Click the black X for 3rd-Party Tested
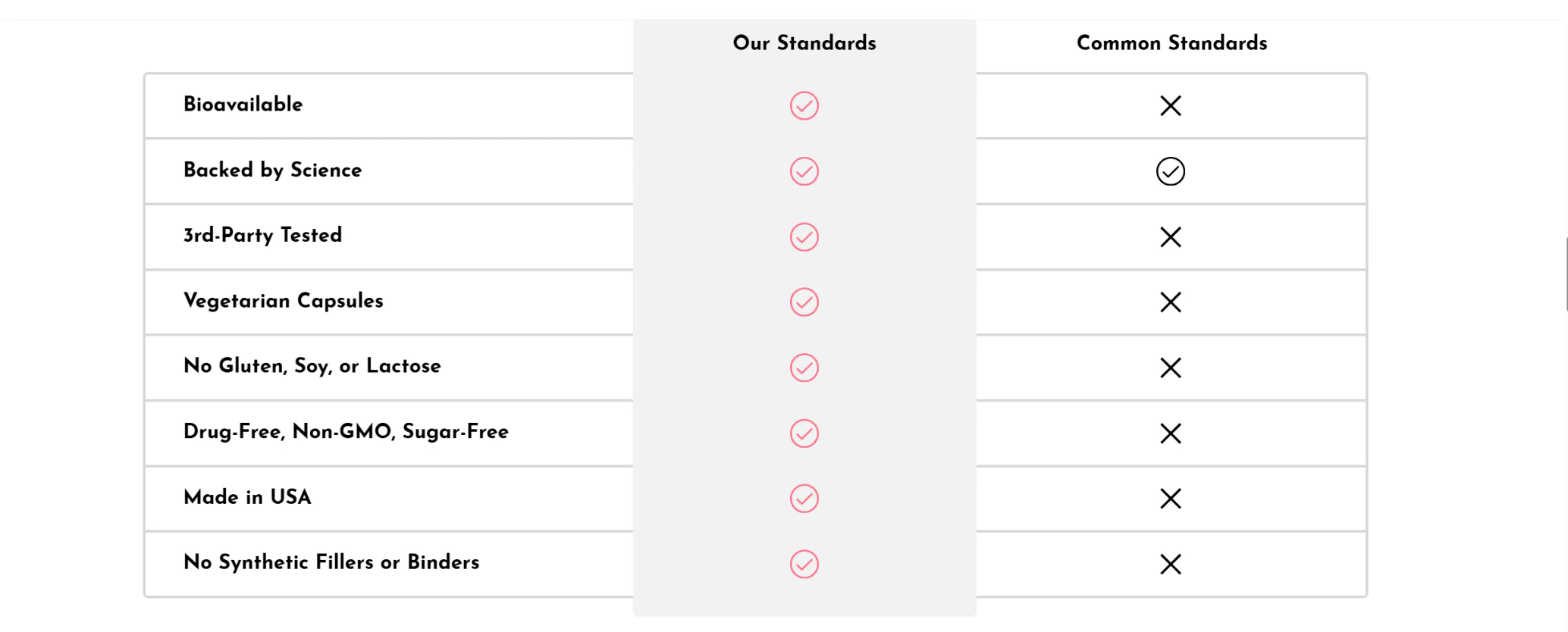Screen dimensions: 1568x632 coord(1170,237)
